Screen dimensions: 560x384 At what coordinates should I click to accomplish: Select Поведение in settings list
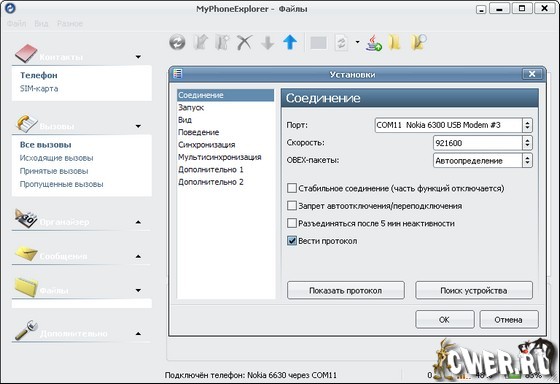click(x=199, y=132)
